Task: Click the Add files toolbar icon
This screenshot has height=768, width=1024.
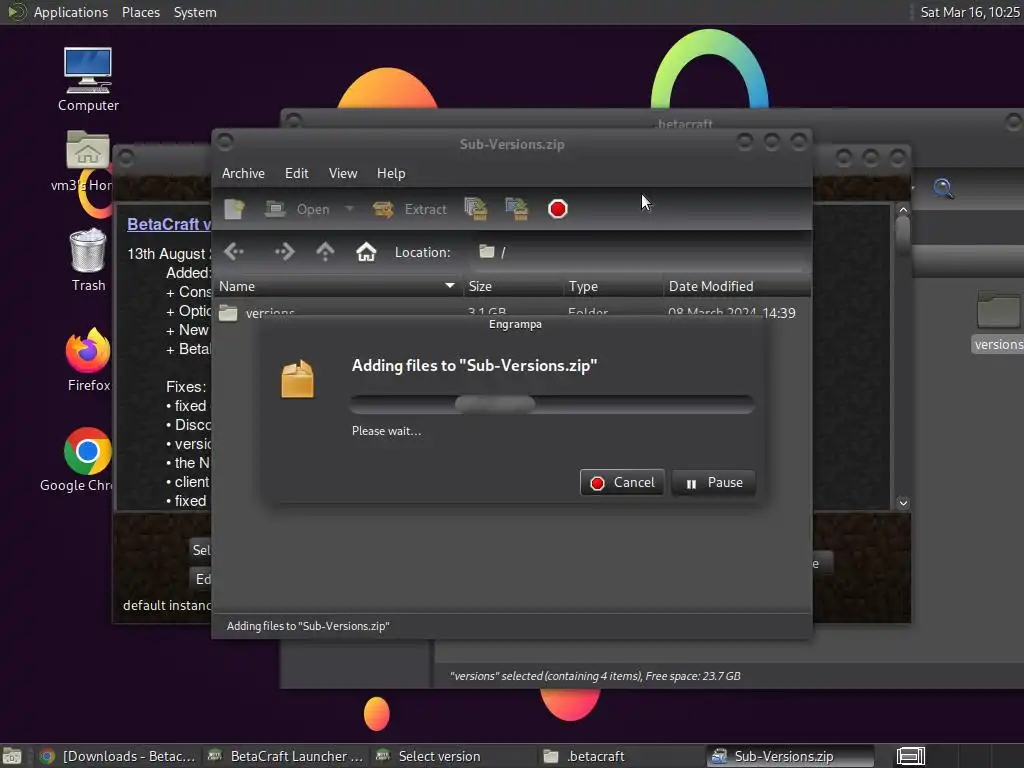Action: (x=476, y=209)
